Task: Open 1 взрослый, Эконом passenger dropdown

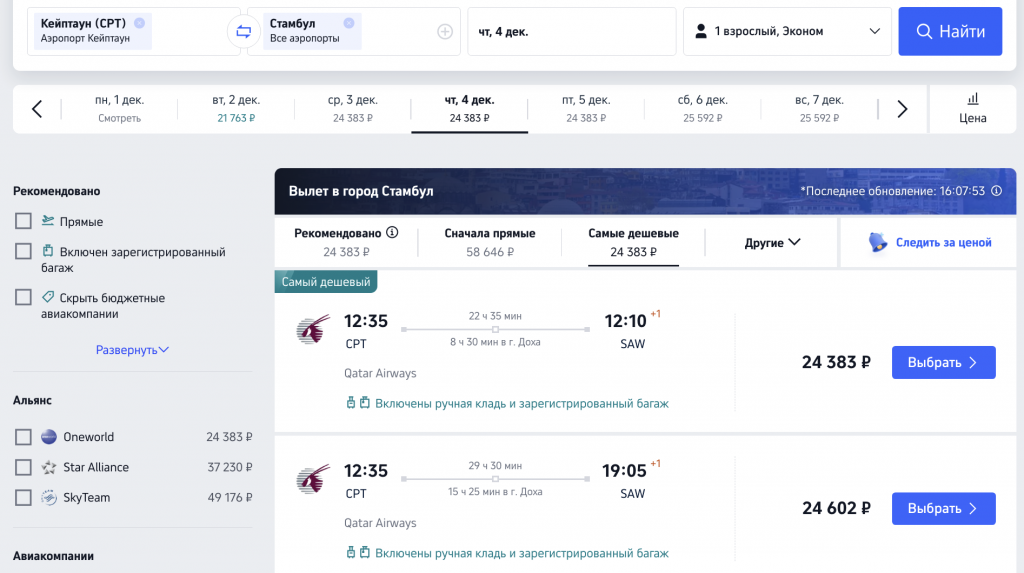Action: pyautogui.click(x=787, y=31)
